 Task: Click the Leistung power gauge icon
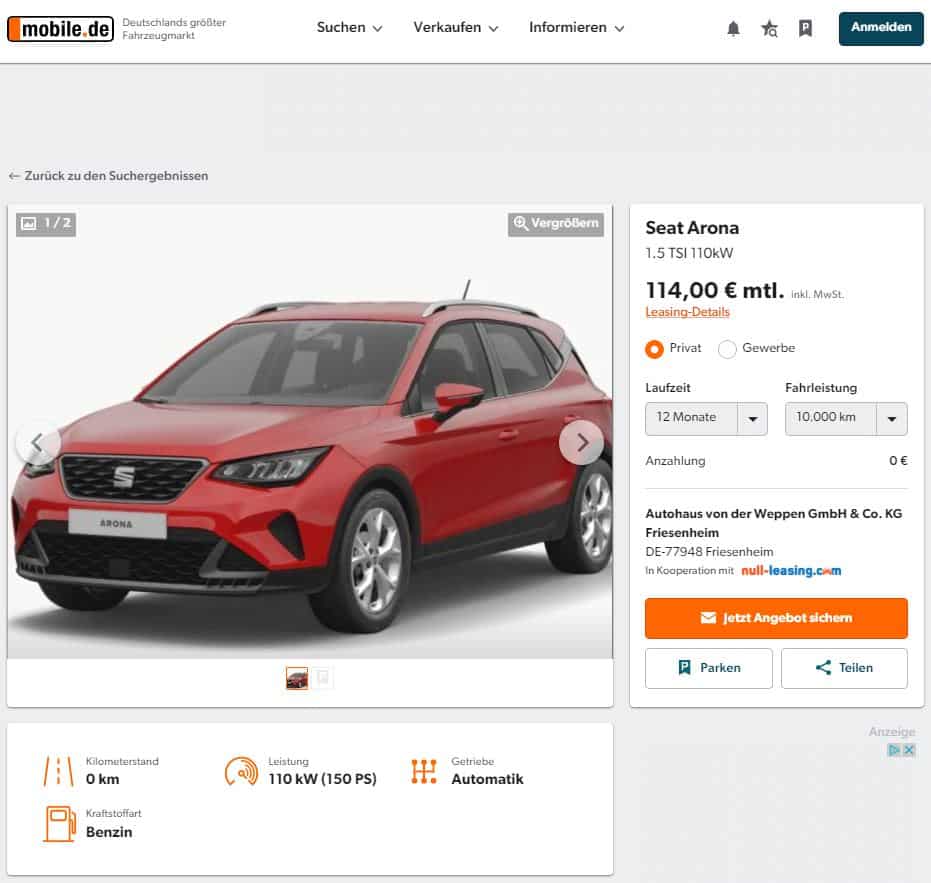(x=241, y=771)
